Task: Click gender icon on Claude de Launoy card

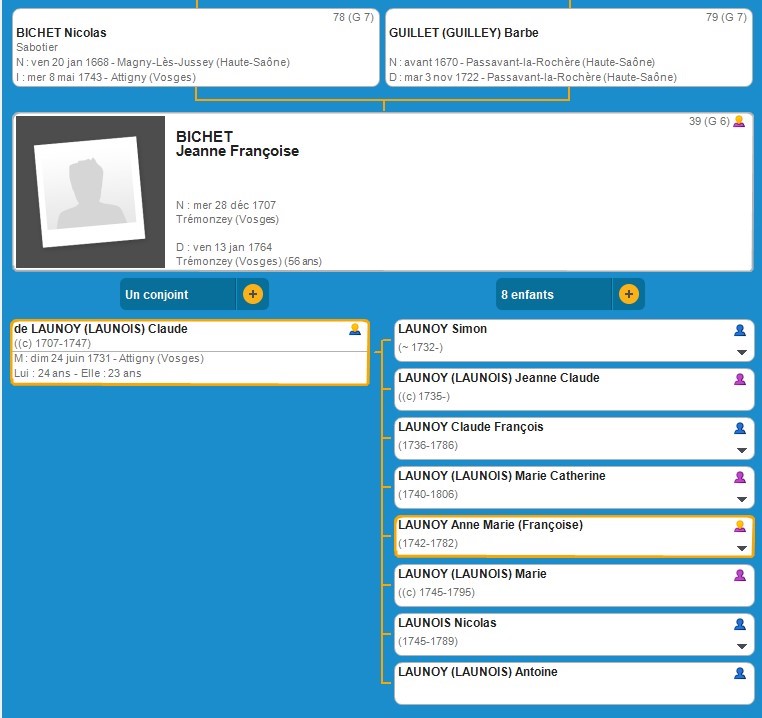Action: pos(355,330)
